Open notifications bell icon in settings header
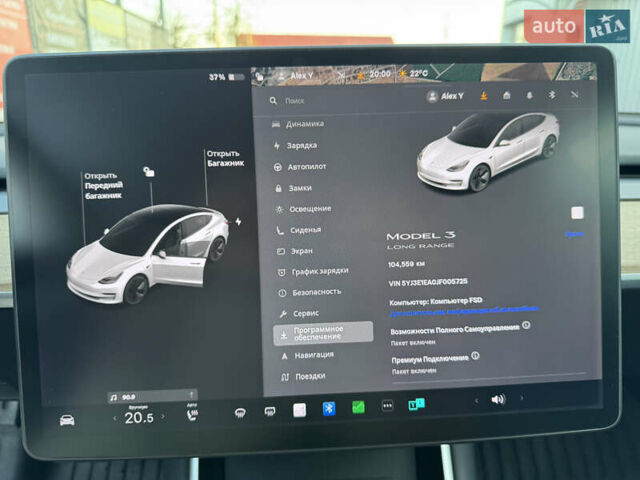640x480 pixels. click(529, 96)
